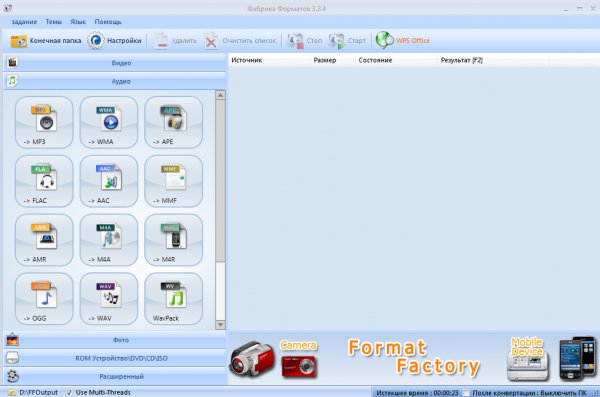The width and height of the screenshot is (600, 397).
Task: Sort by the Размер column header
Action: tap(333, 60)
